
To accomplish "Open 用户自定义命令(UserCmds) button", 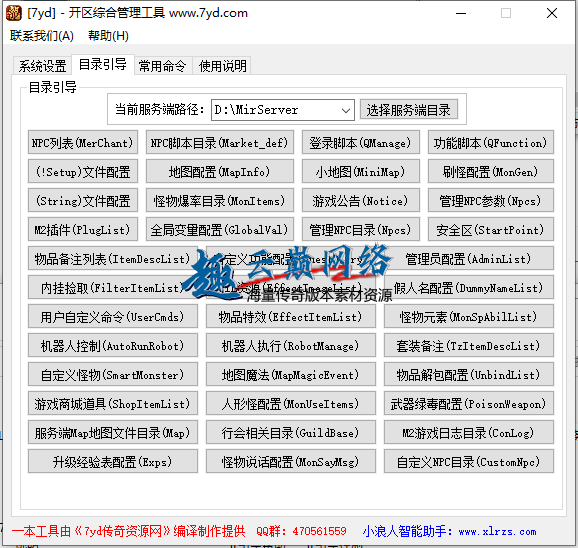I will click(x=113, y=317).
